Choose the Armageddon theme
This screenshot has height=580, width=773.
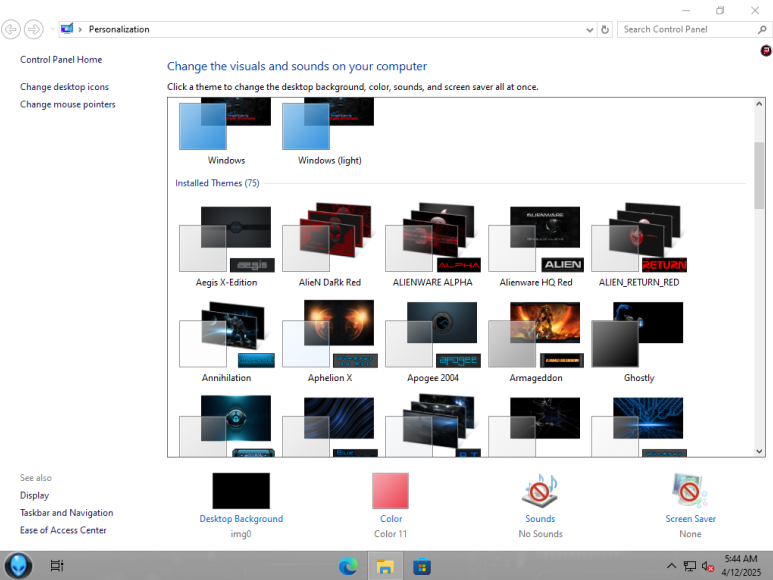[535, 341]
